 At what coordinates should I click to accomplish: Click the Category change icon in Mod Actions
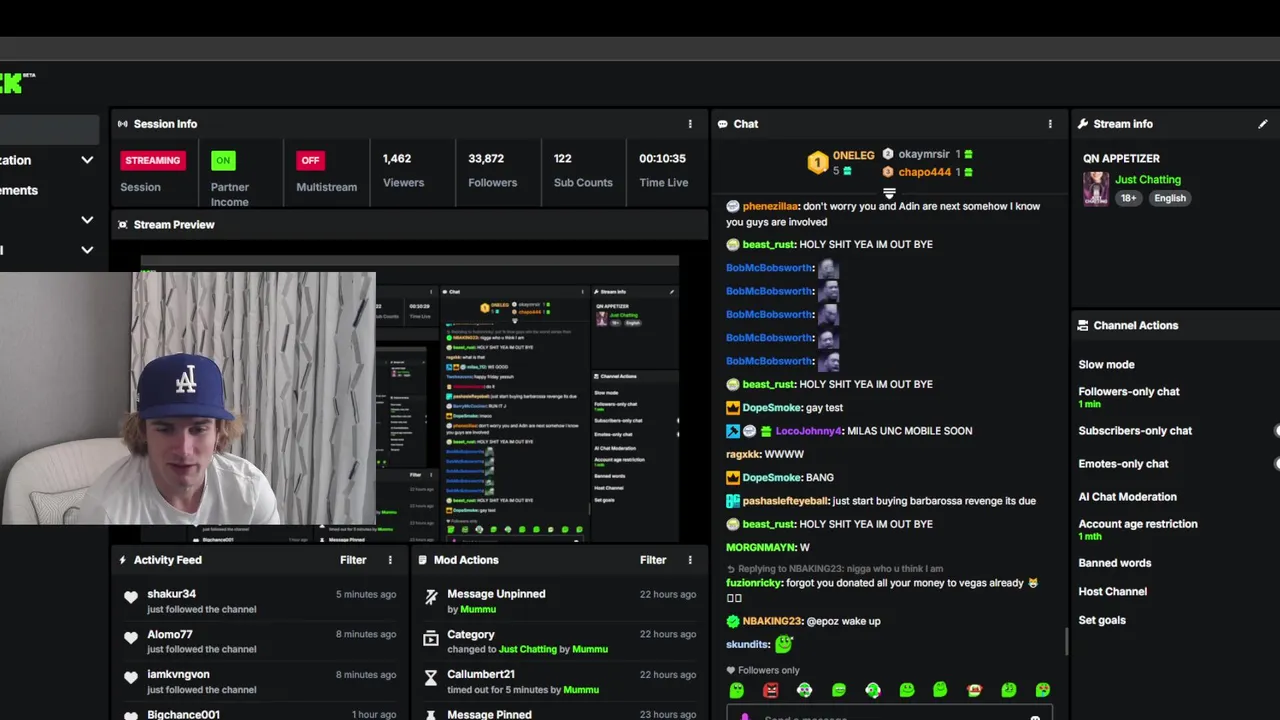click(x=431, y=637)
